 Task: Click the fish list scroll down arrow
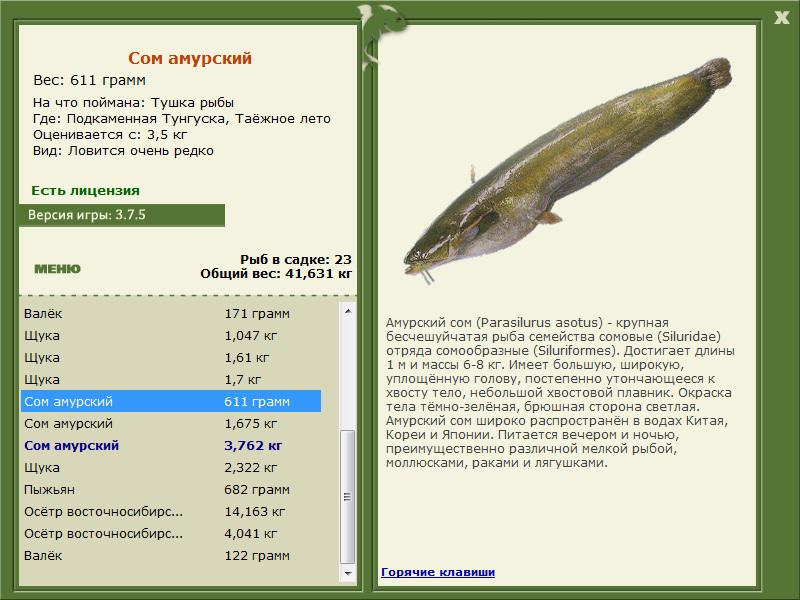[x=347, y=573]
